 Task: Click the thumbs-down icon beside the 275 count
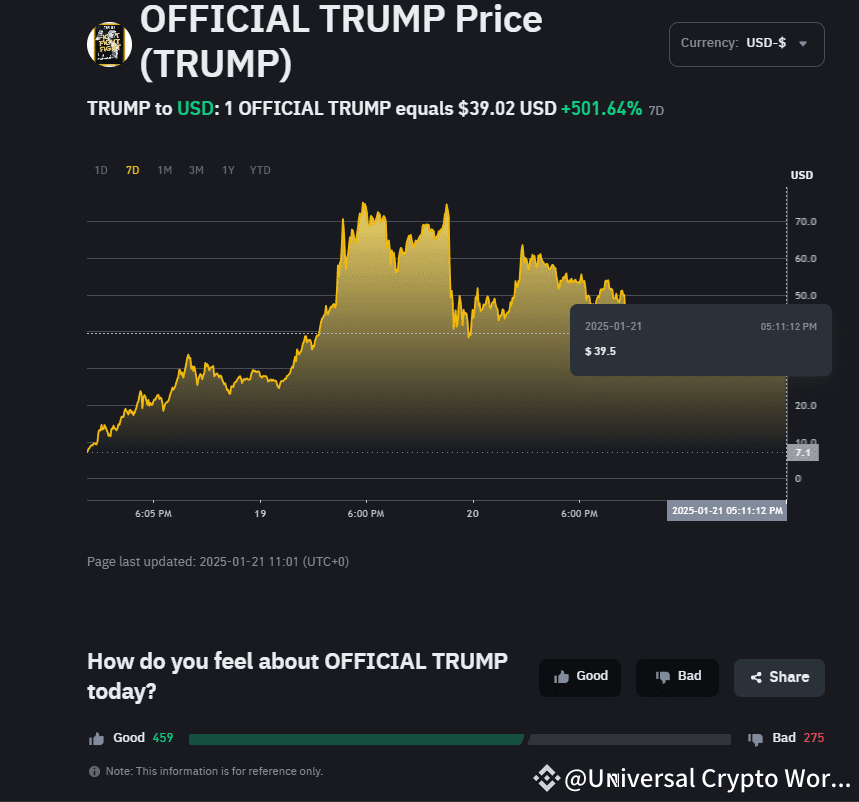point(755,739)
